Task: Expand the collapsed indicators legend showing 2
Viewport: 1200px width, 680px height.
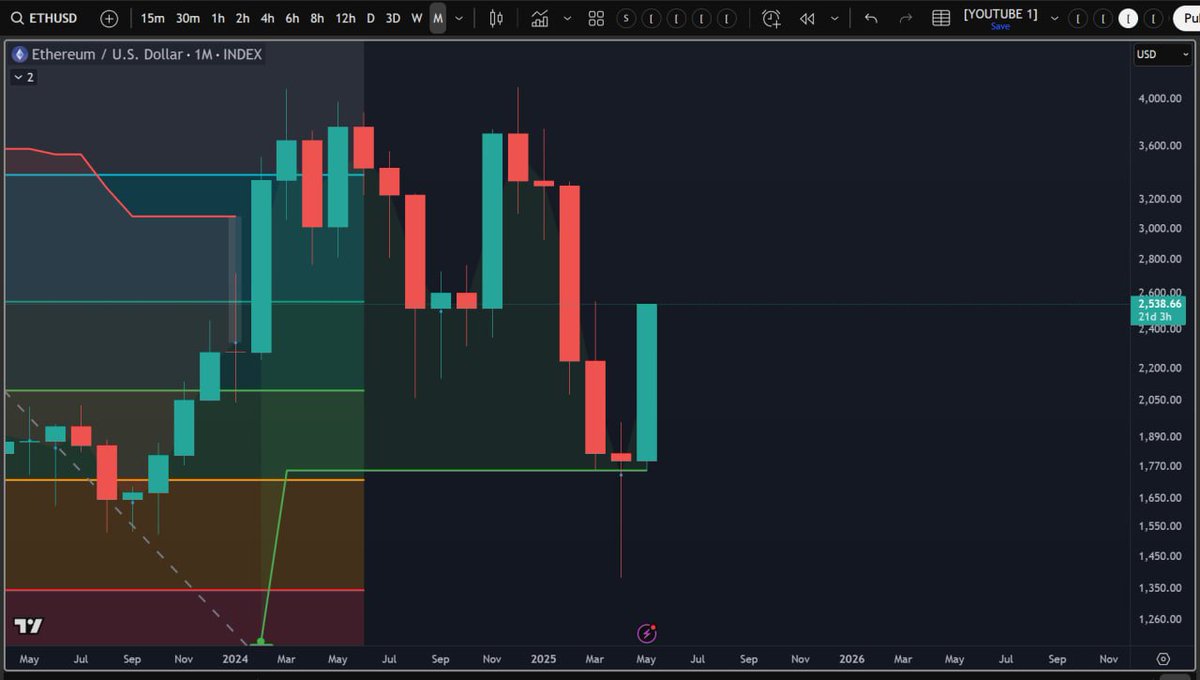Action: [x=23, y=77]
